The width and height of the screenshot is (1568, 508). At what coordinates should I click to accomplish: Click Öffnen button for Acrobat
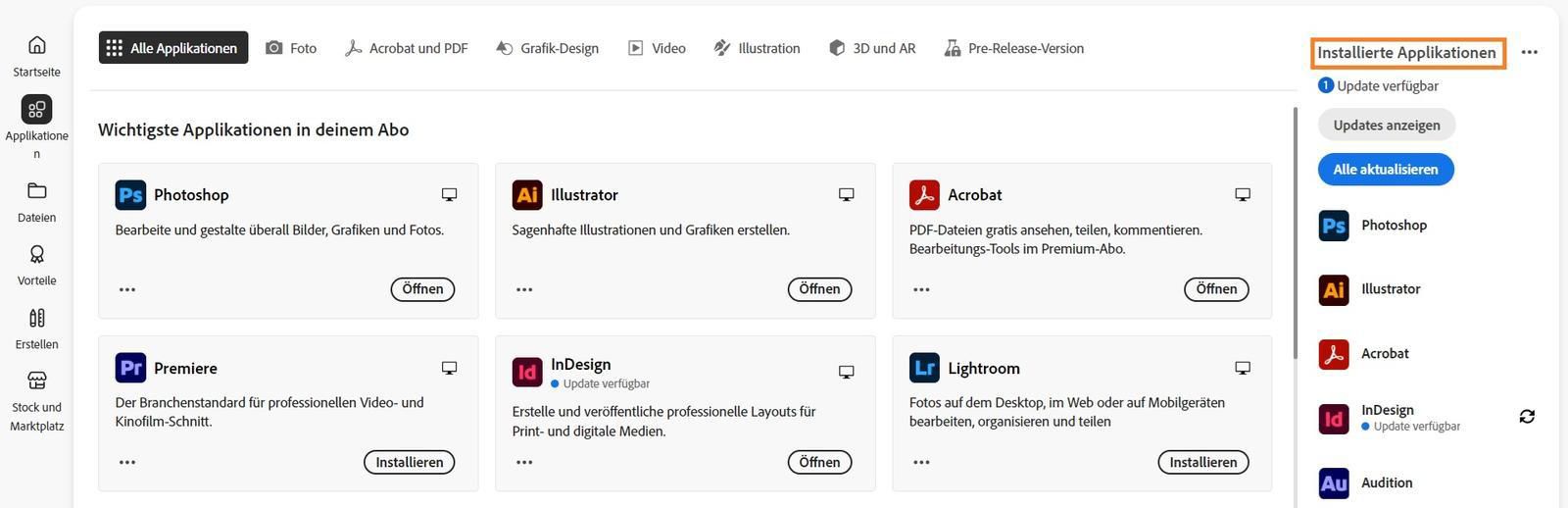click(1216, 289)
